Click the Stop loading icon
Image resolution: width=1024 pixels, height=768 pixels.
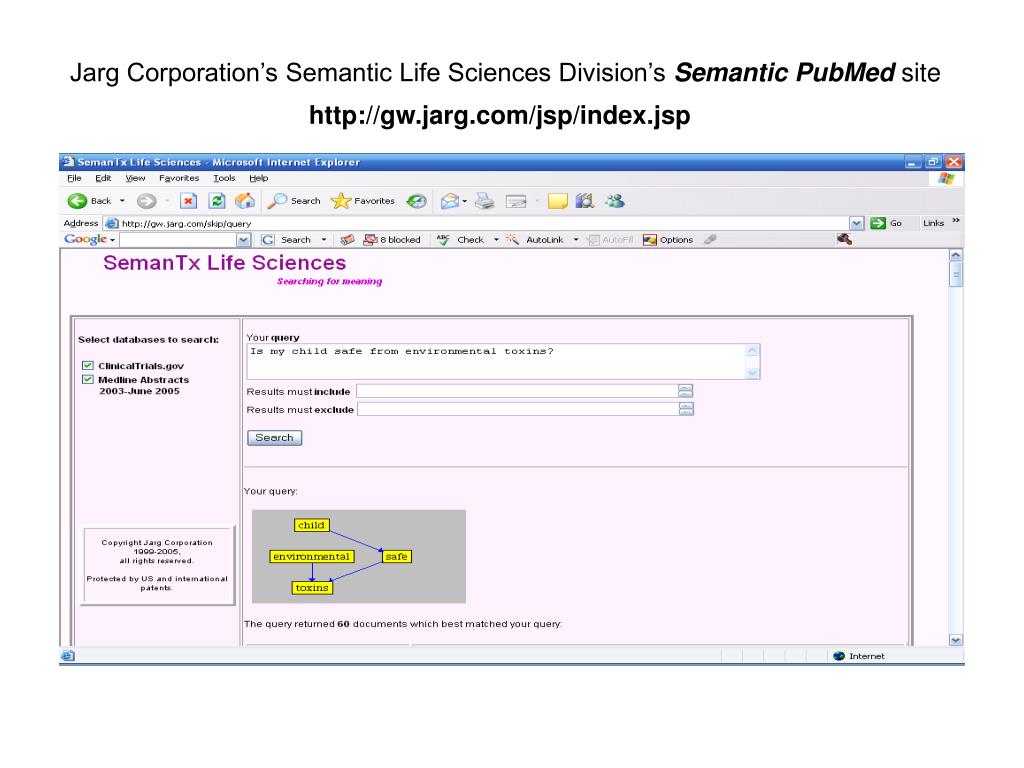[187, 200]
